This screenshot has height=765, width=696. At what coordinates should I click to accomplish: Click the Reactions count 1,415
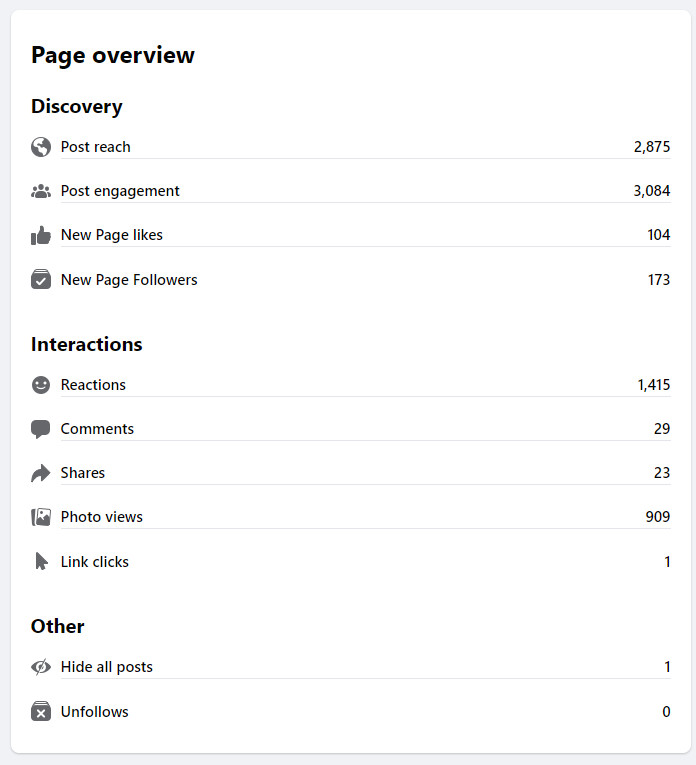click(x=653, y=385)
